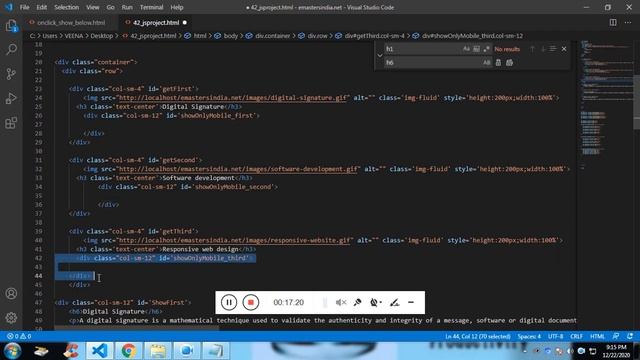Screen dimensions: 640x360
Task: Minimize the recorder toolbar
Action: coord(411,302)
